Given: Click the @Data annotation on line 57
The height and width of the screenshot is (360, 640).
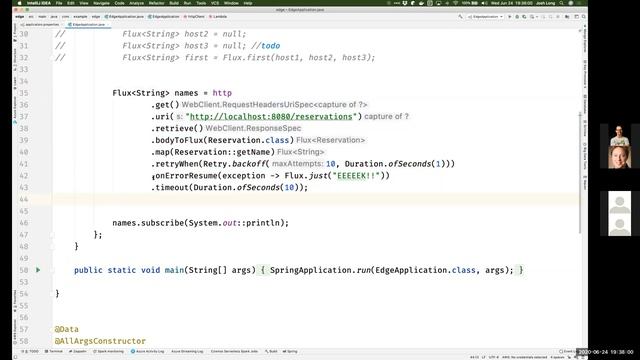Looking at the screenshot, I should pyautogui.click(x=67, y=329).
